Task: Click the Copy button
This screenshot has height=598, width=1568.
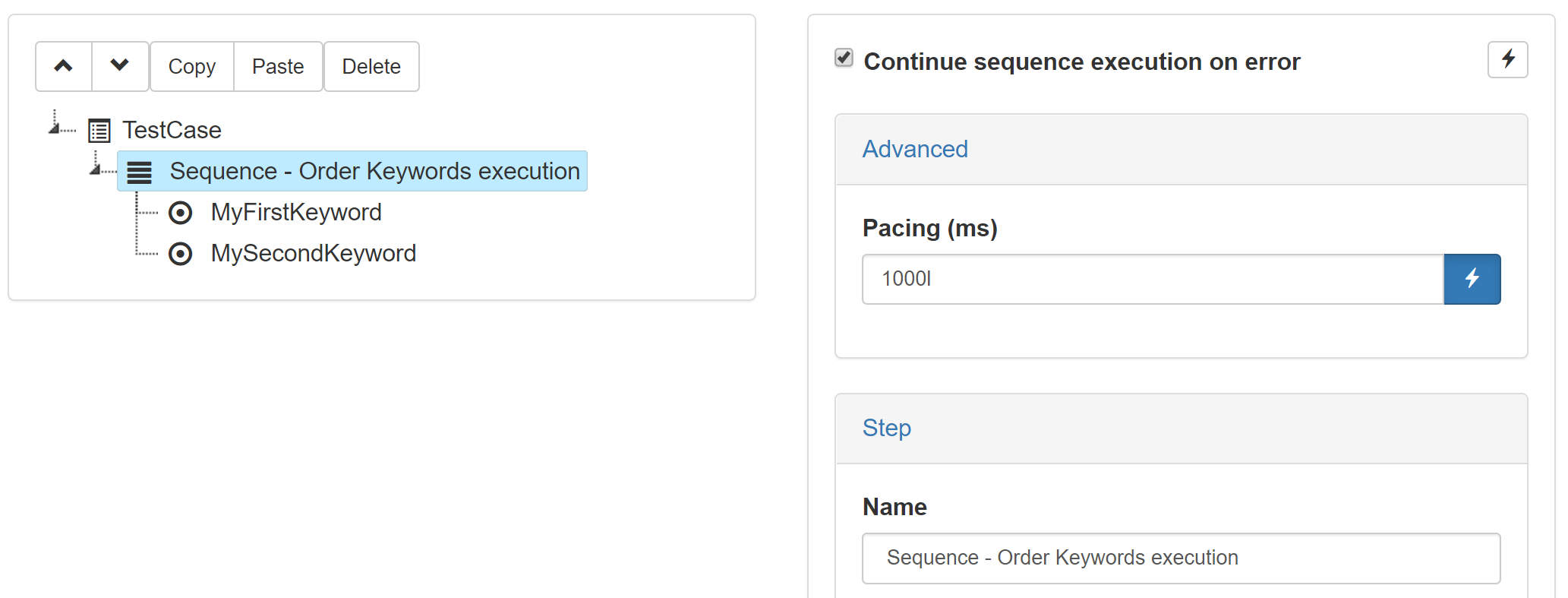Action: (x=191, y=66)
